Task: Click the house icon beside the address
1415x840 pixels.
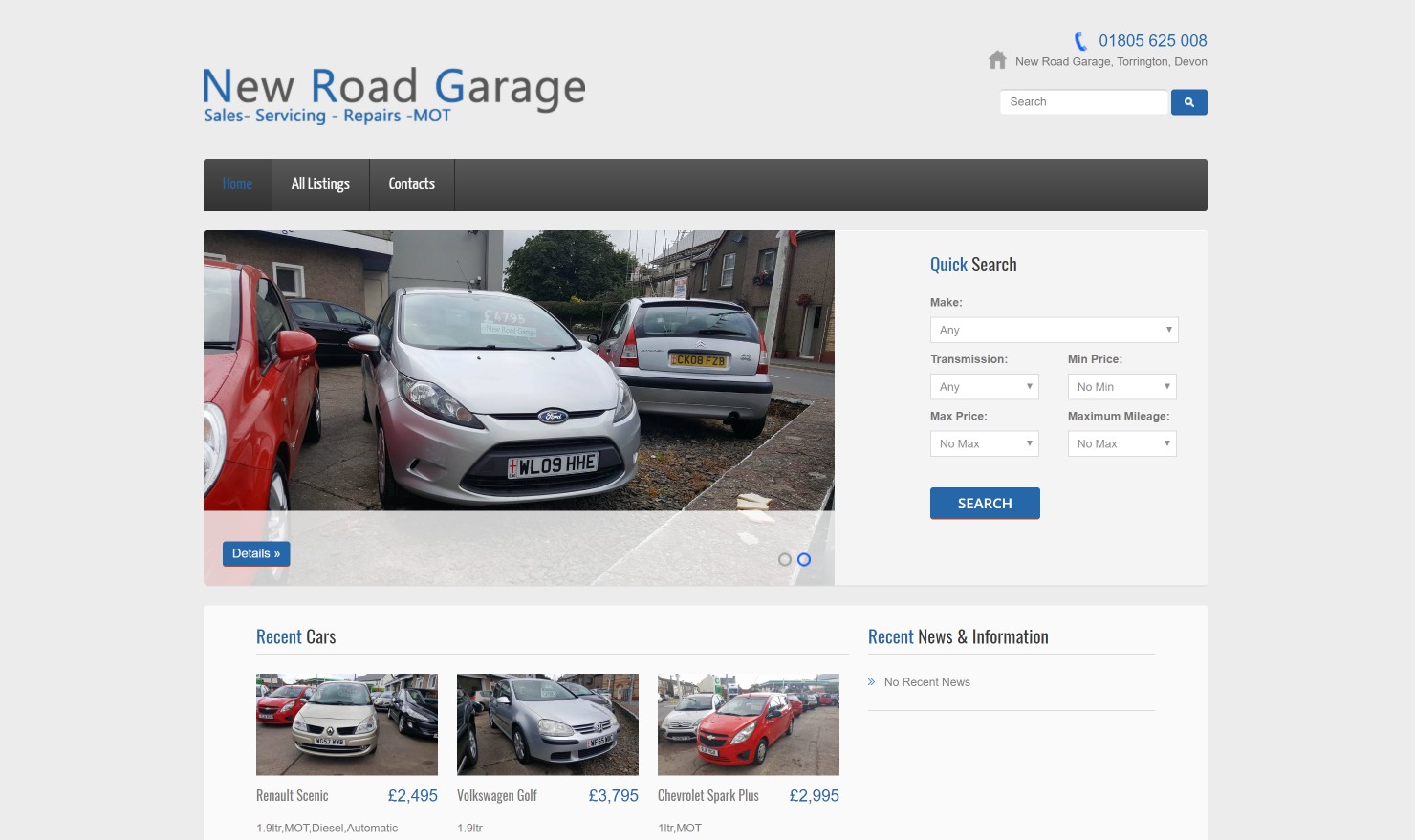Action: pos(997,60)
